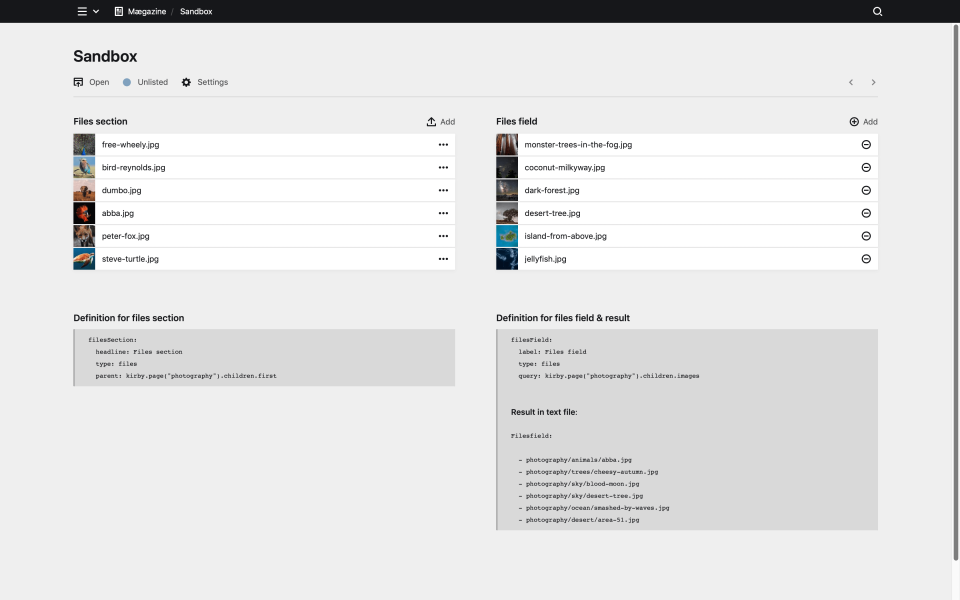Open the search magnifier in top bar
Viewport: 960px width, 600px height.
point(877,11)
